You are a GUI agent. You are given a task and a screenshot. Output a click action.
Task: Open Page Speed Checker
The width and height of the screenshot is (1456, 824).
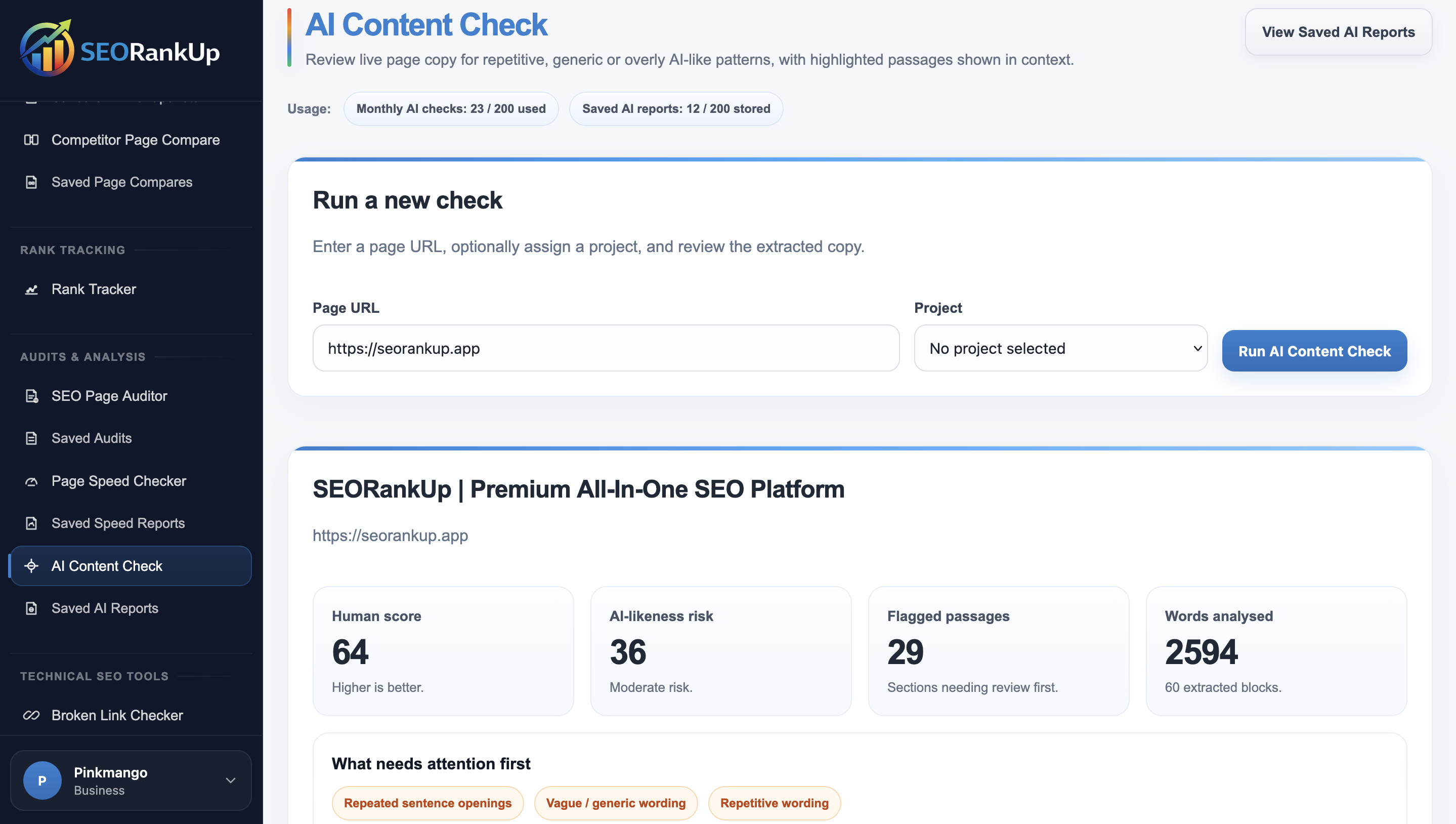pos(131,481)
